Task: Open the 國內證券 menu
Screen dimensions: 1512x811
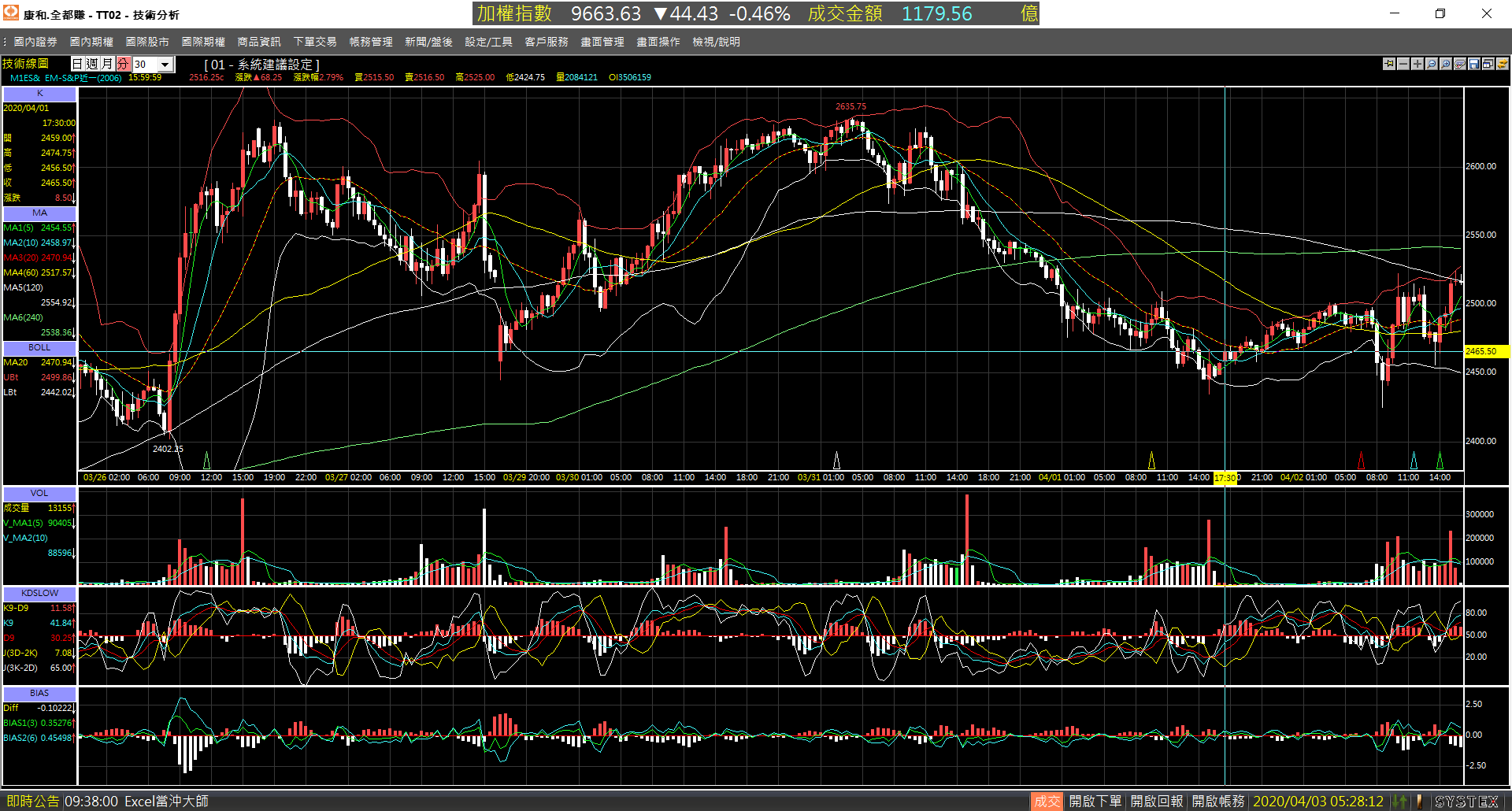Action: pyautogui.click(x=35, y=42)
